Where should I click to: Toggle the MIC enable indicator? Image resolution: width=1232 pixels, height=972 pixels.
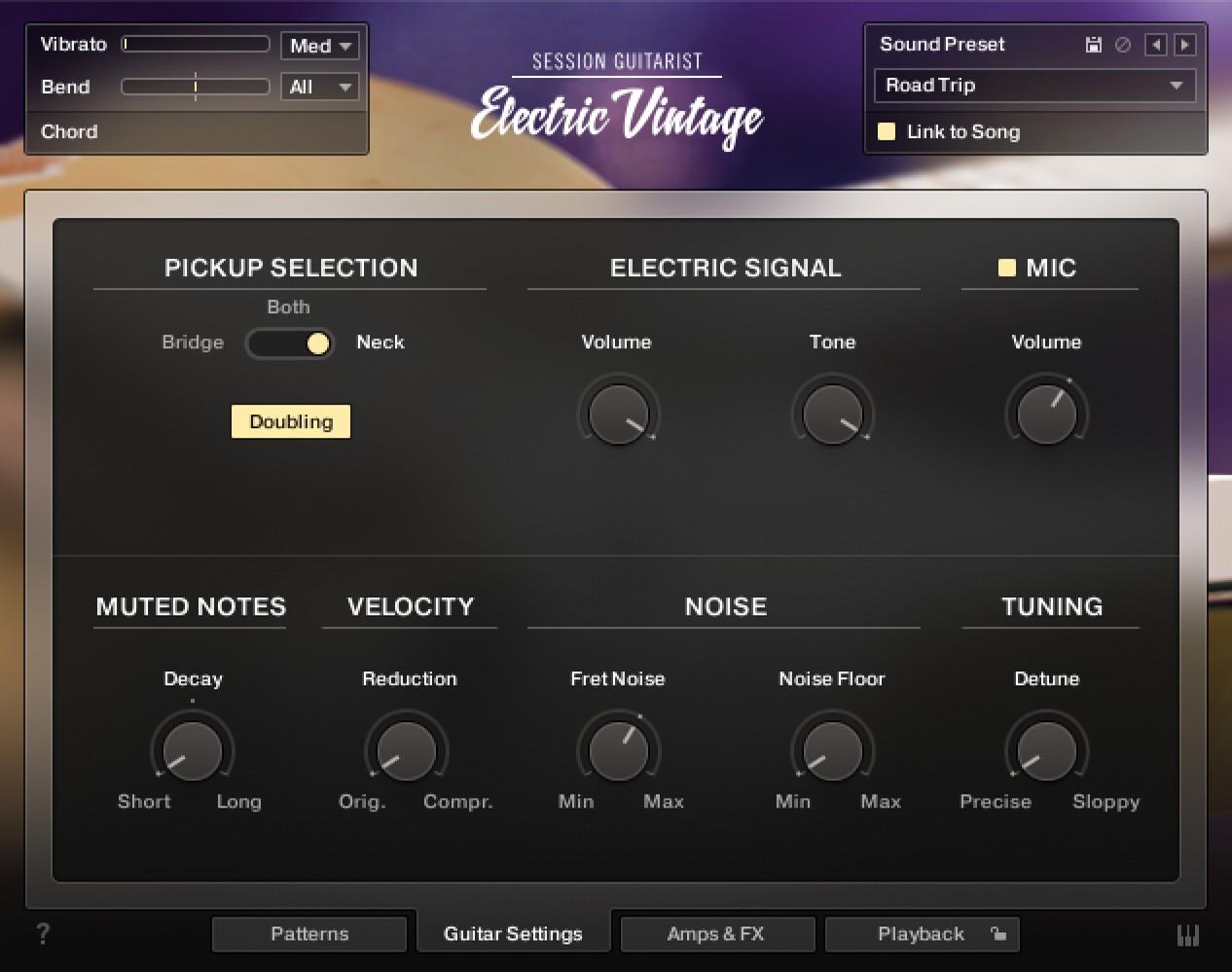click(1007, 268)
